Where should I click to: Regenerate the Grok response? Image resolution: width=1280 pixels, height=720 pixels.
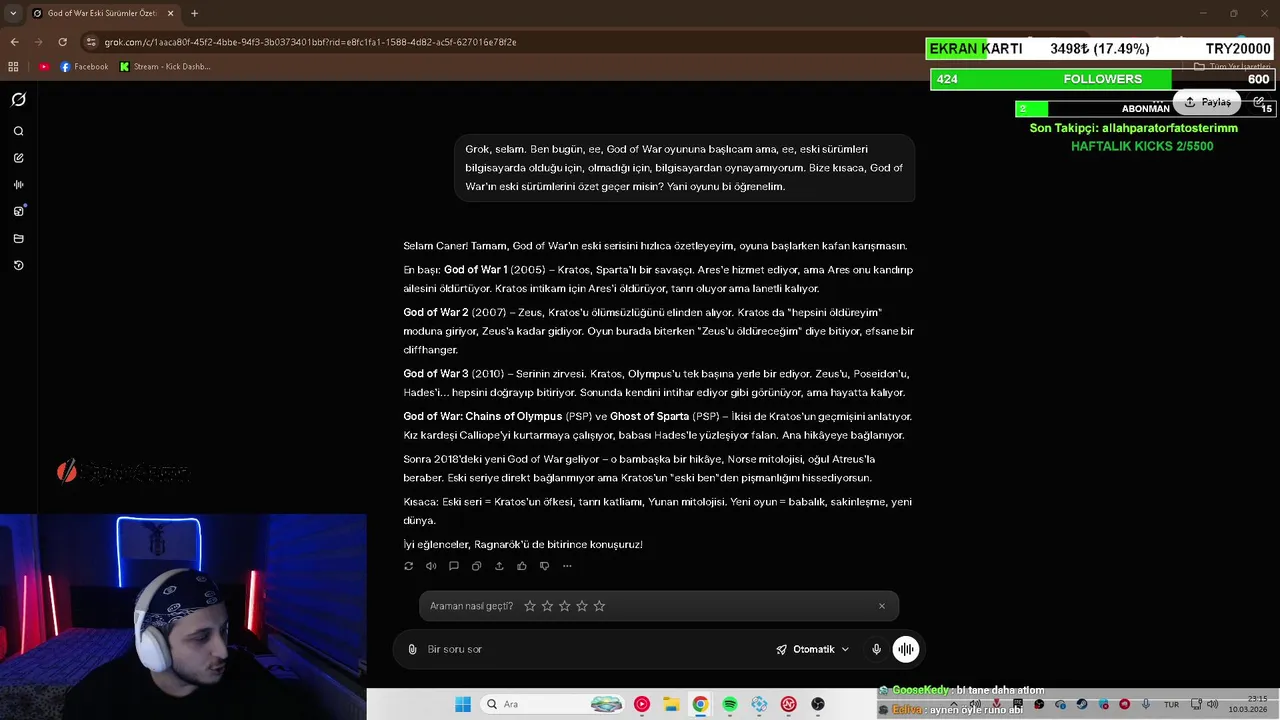pyautogui.click(x=408, y=566)
